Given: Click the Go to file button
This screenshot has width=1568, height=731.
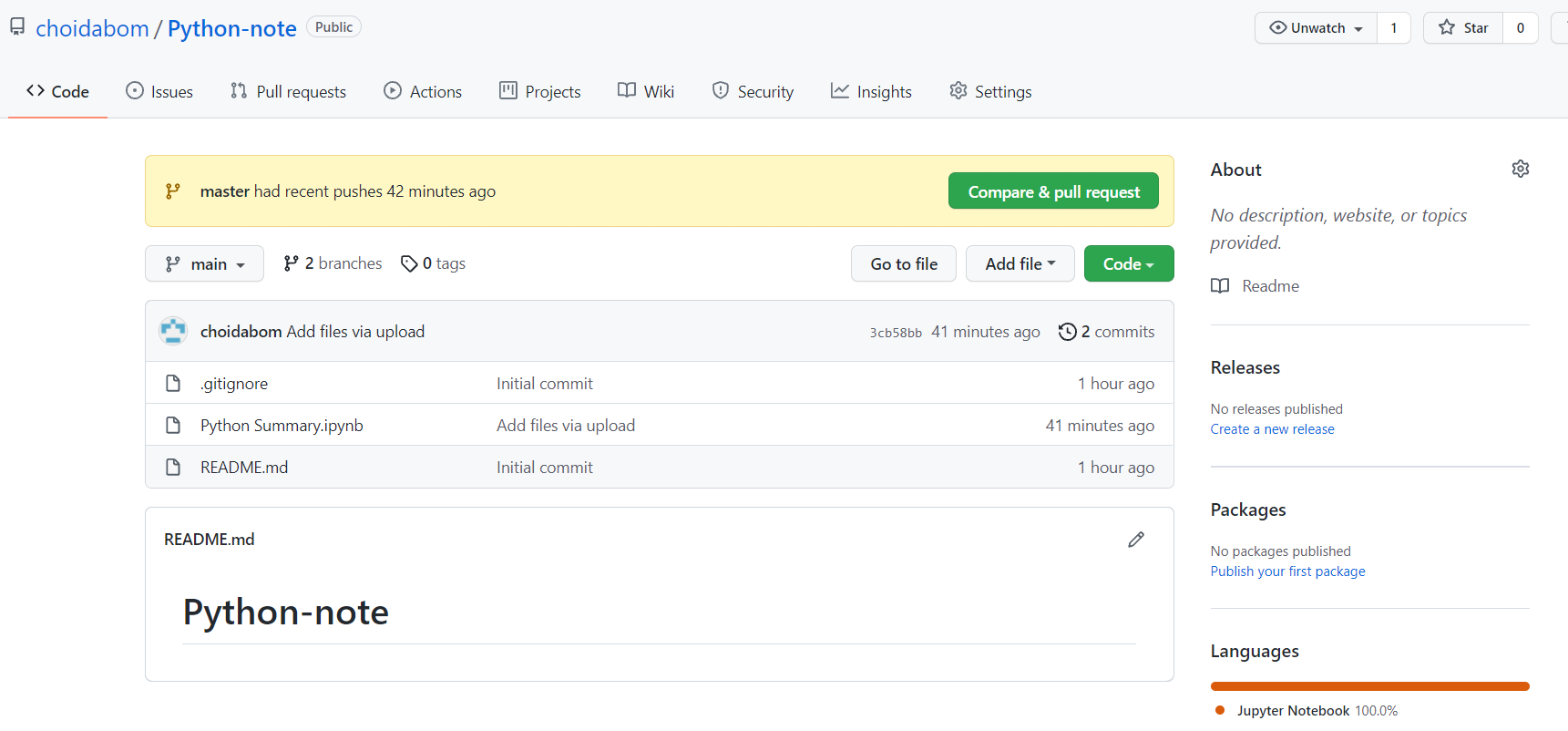Looking at the screenshot, I should pyautogui.click(x=904, y=263).
